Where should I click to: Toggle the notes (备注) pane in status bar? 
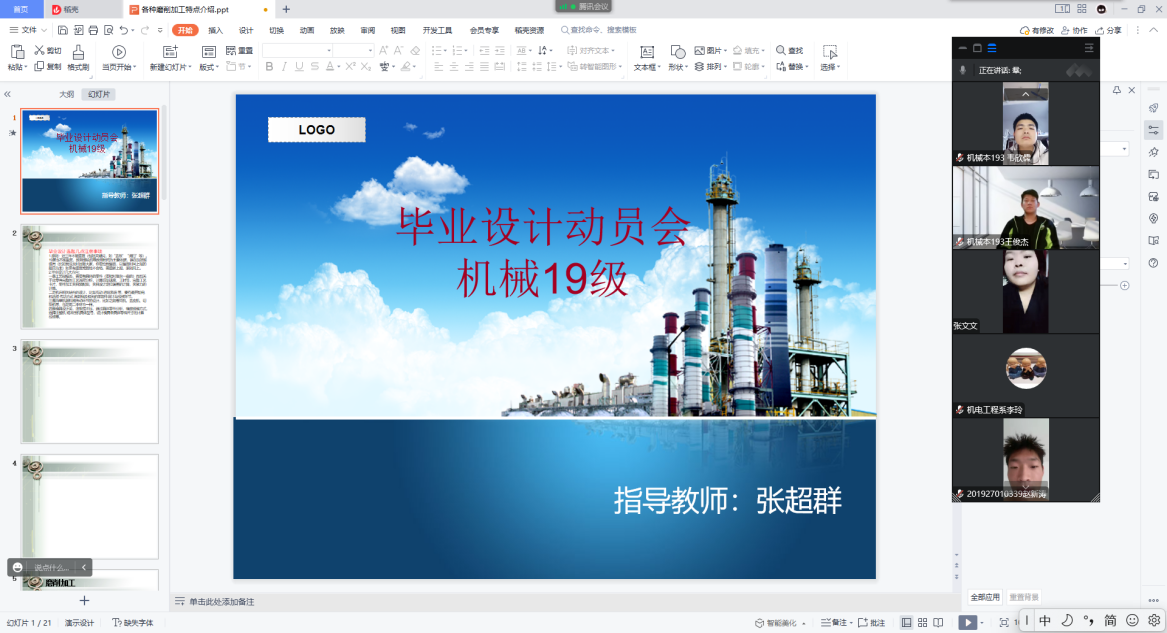[x=837, y=623]
